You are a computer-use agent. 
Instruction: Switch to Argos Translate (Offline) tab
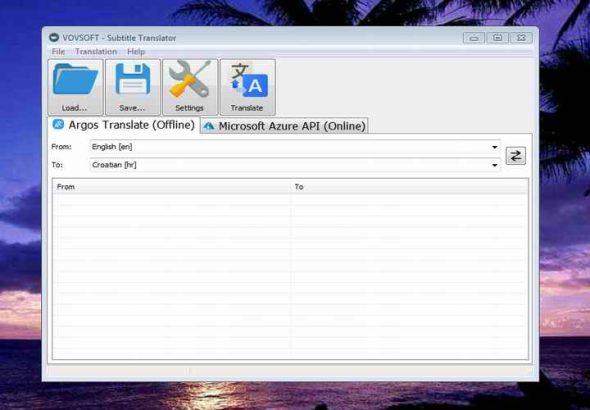click(x=124, y=125)
